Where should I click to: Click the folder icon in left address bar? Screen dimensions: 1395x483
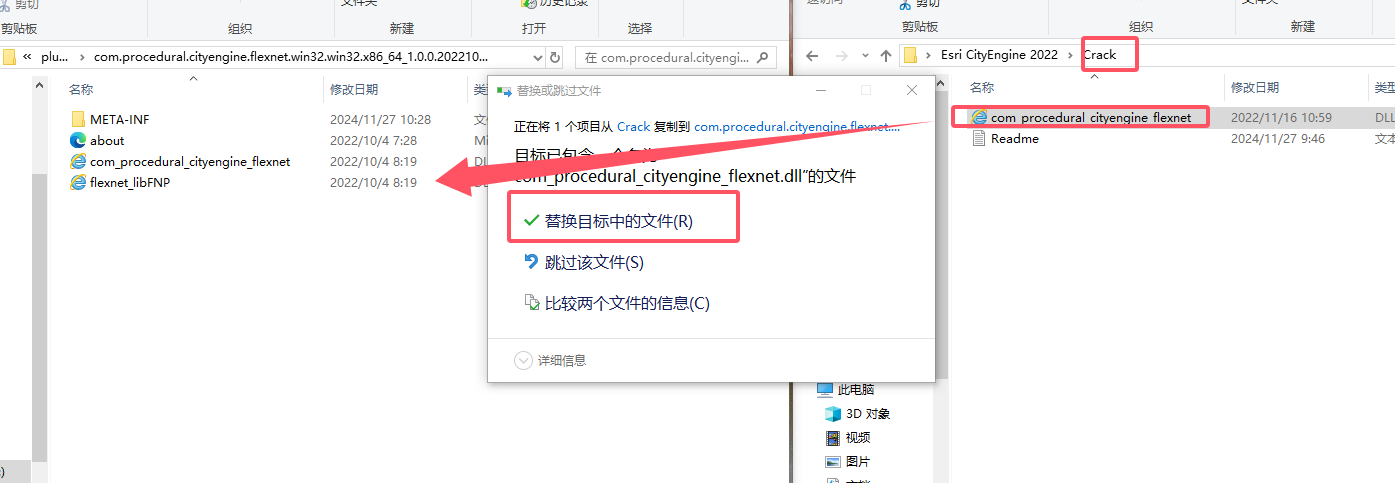point(9,57)
